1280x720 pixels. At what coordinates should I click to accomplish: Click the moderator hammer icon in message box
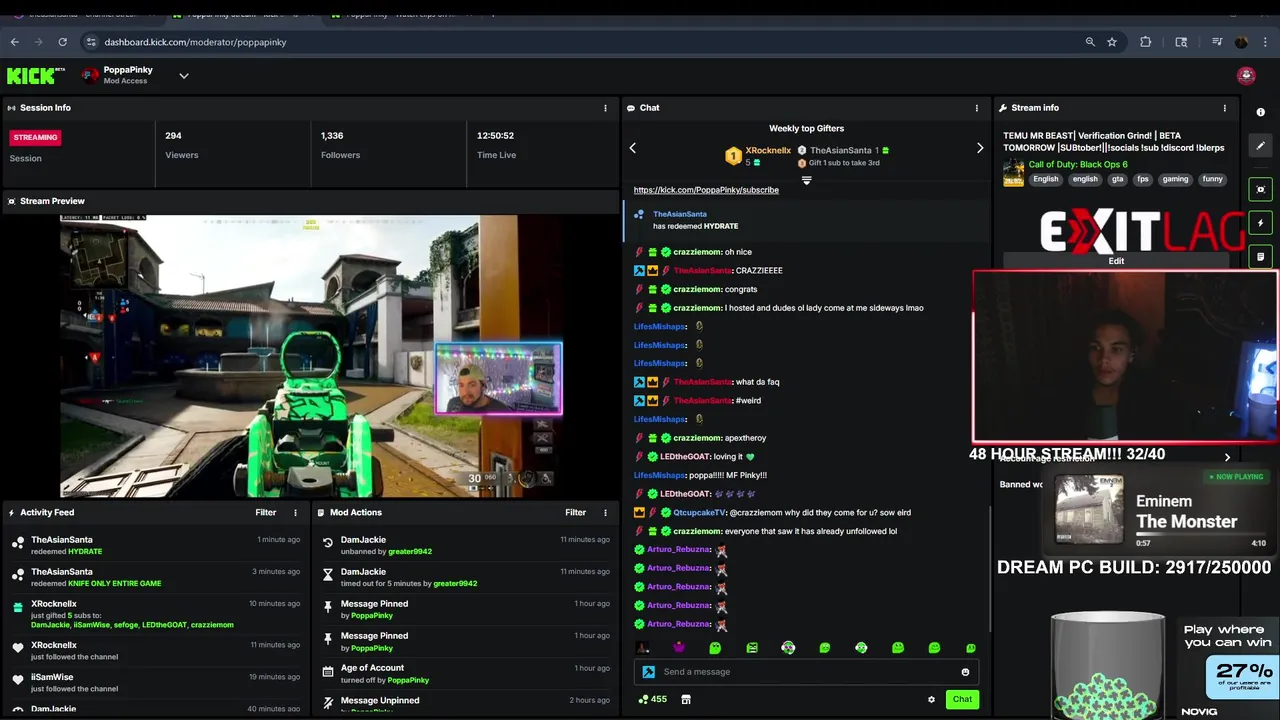click(648, 672)
